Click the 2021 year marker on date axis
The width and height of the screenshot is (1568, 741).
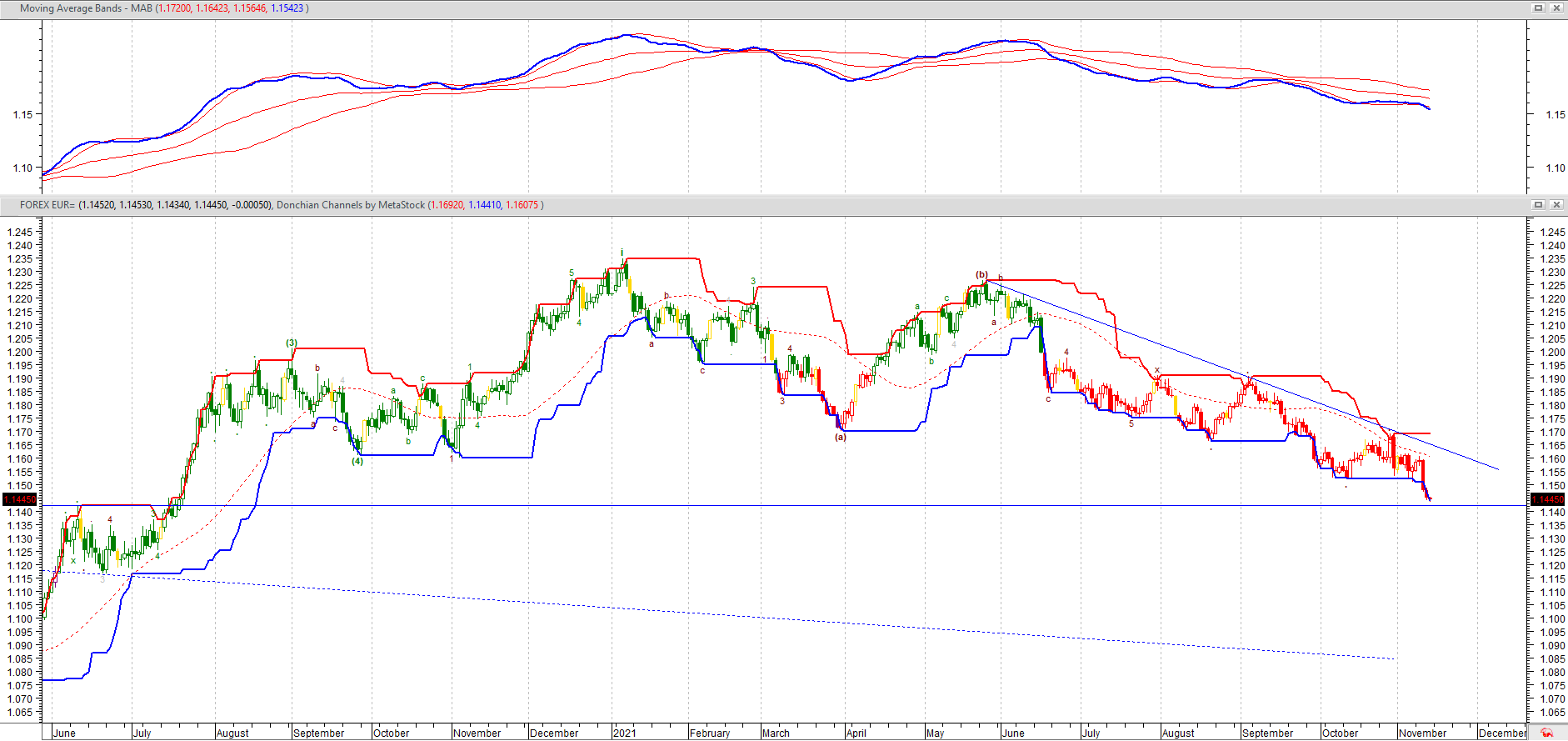(624, 733)
